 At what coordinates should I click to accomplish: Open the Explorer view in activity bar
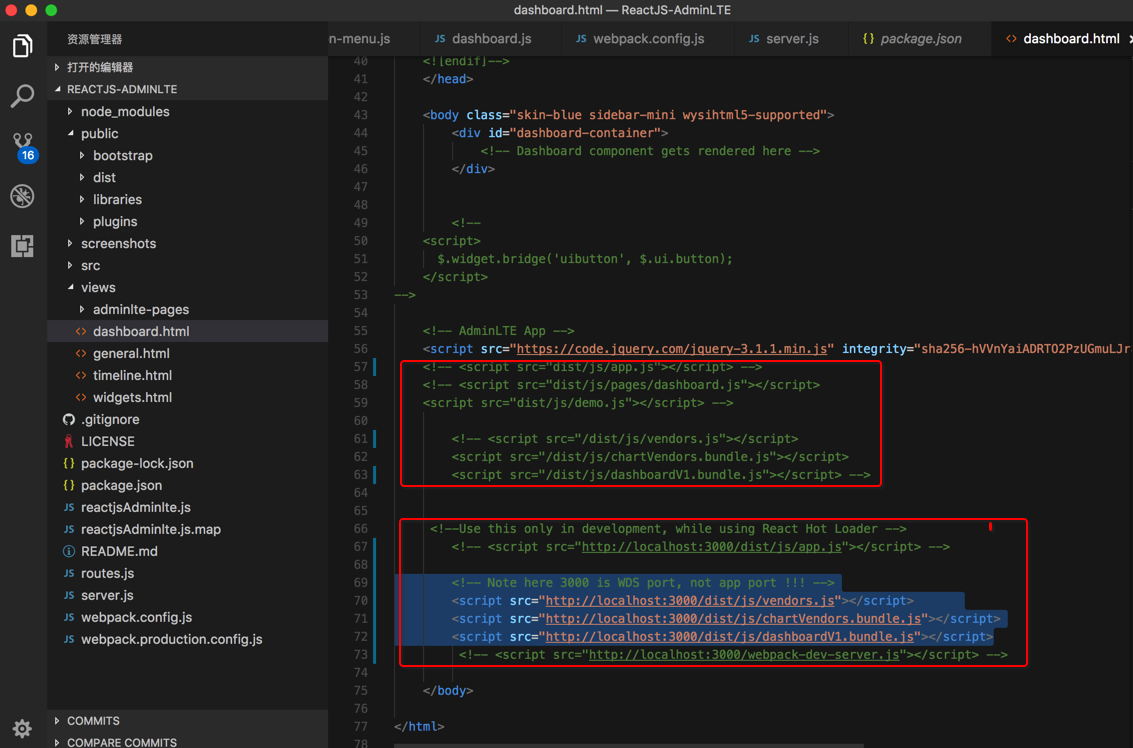click(x=22, y=46)
